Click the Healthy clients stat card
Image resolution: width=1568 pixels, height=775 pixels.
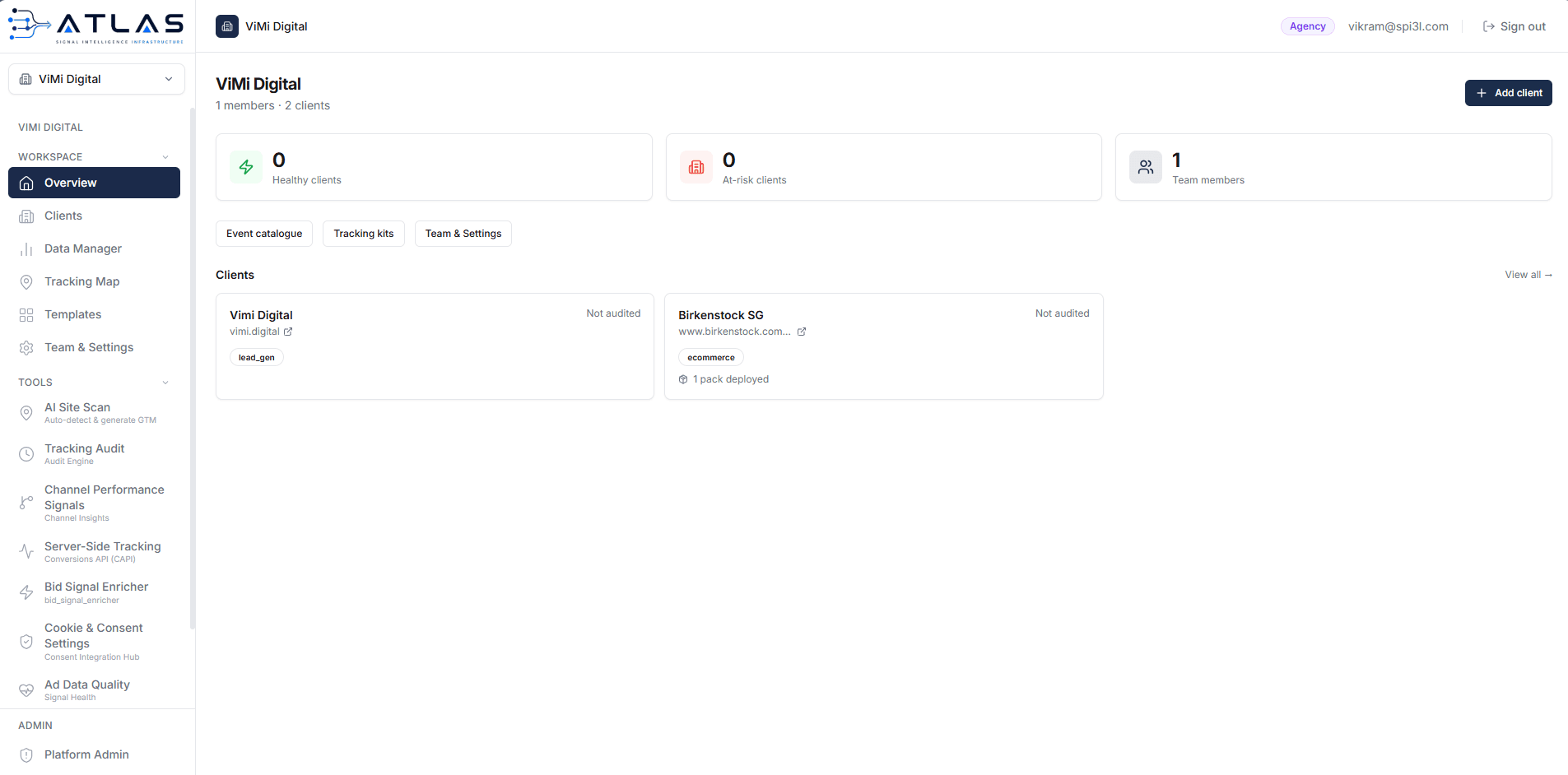click(x=434, y=167)
